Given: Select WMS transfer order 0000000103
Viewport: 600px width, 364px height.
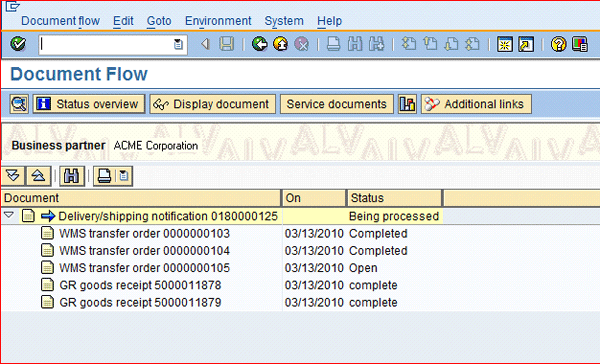Looking at the screenshot, I should click(144, 233).
